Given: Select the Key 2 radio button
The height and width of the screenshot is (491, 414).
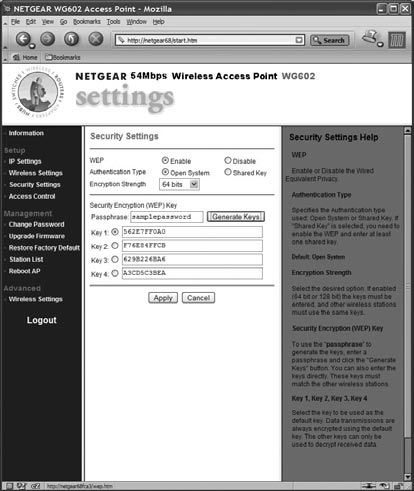Looking at the screenshot, I should [x=115, y=246].
